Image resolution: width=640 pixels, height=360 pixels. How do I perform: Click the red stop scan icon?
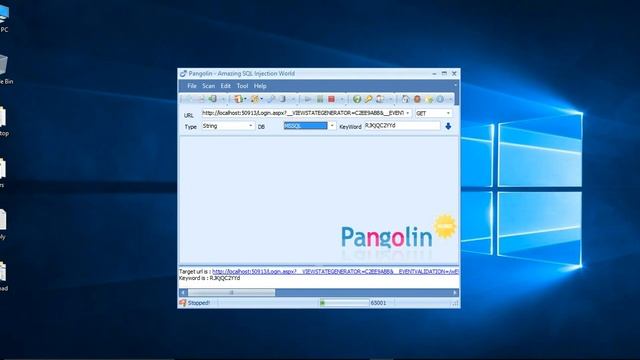(331, 99)
